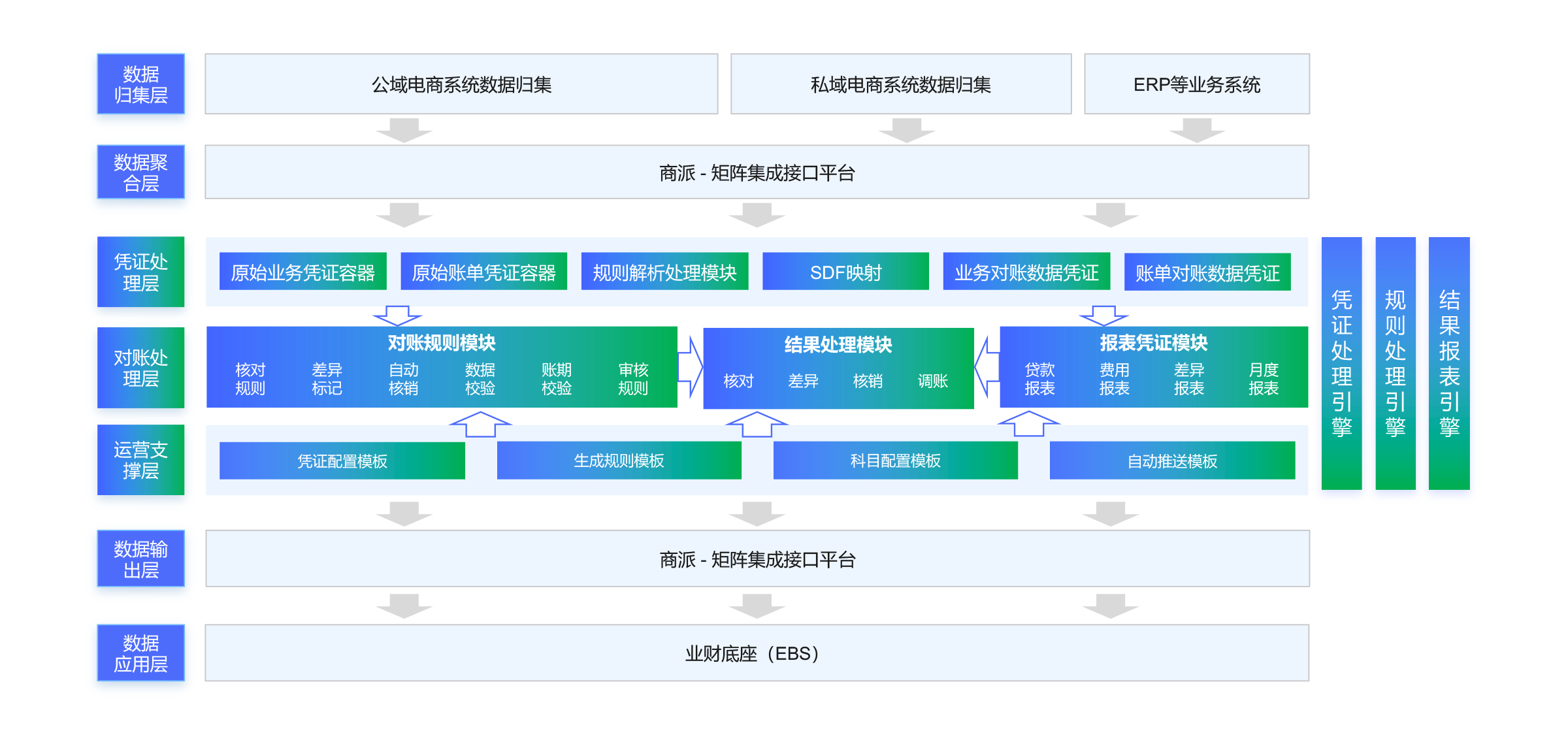Click the 原始账单凭证容器 block
Viewport: 1568px width, 729px height.
[x=483, y=272]
